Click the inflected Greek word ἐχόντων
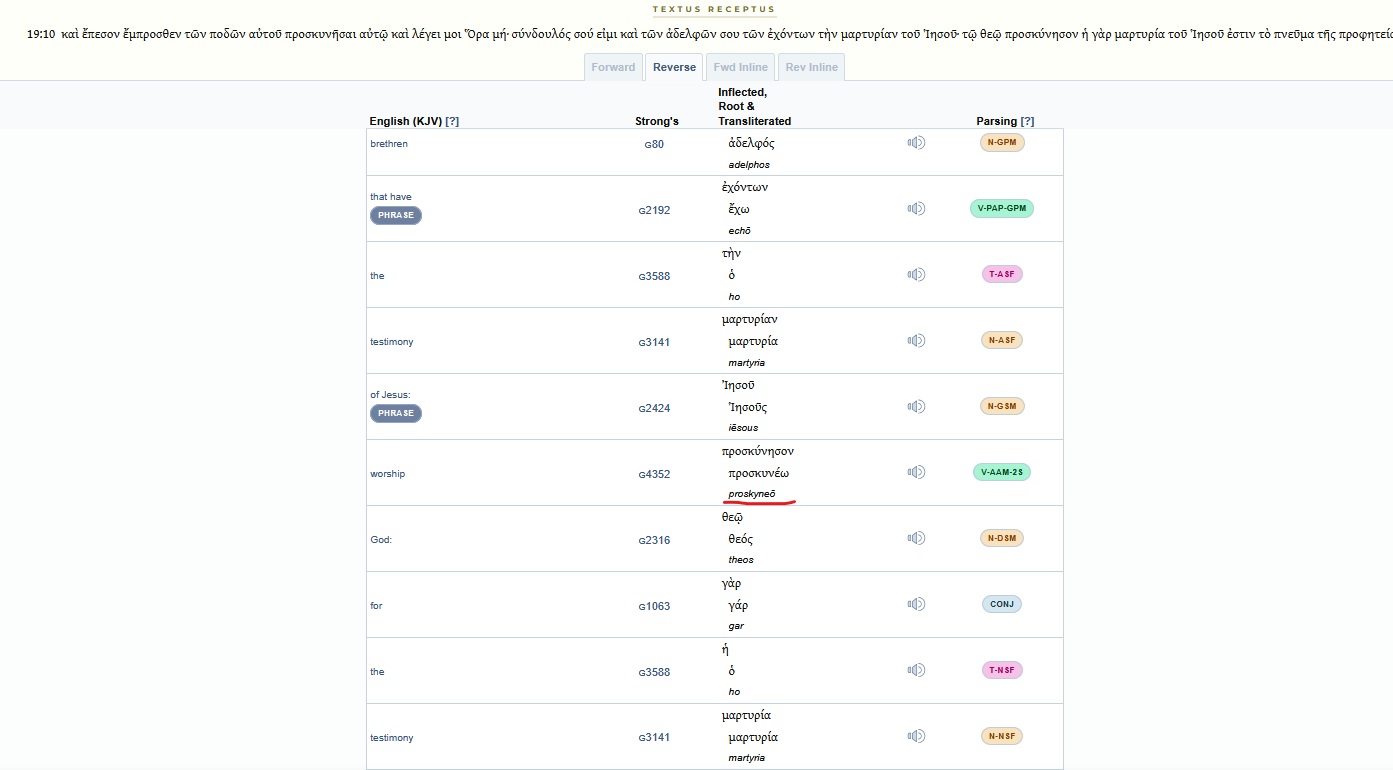This screenshot has width=1393, height=770. coord(745,188)
